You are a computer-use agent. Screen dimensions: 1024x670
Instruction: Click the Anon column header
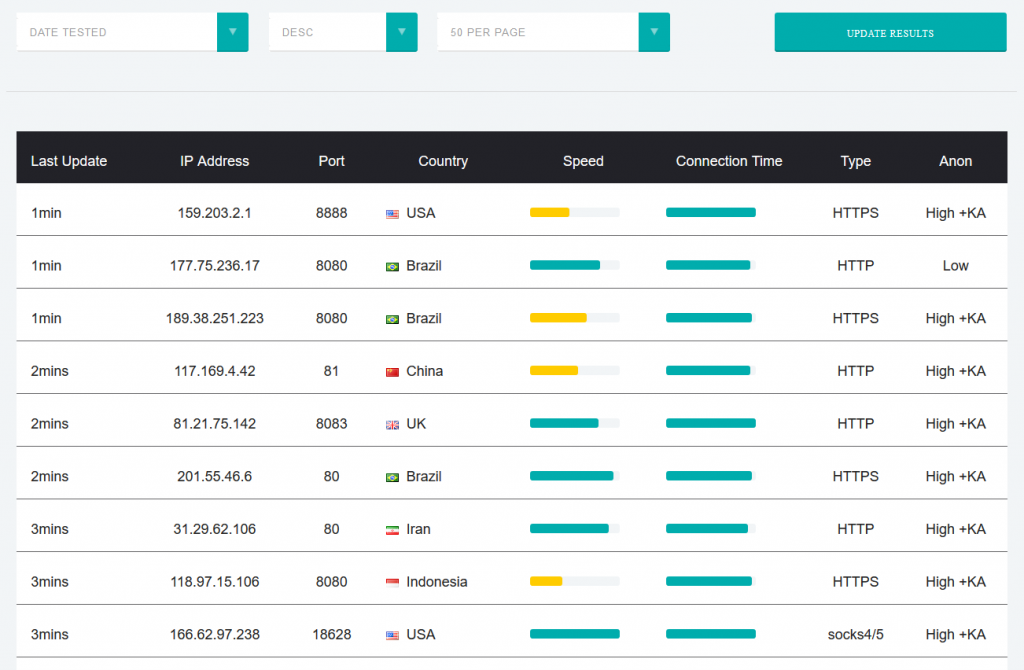955,161
